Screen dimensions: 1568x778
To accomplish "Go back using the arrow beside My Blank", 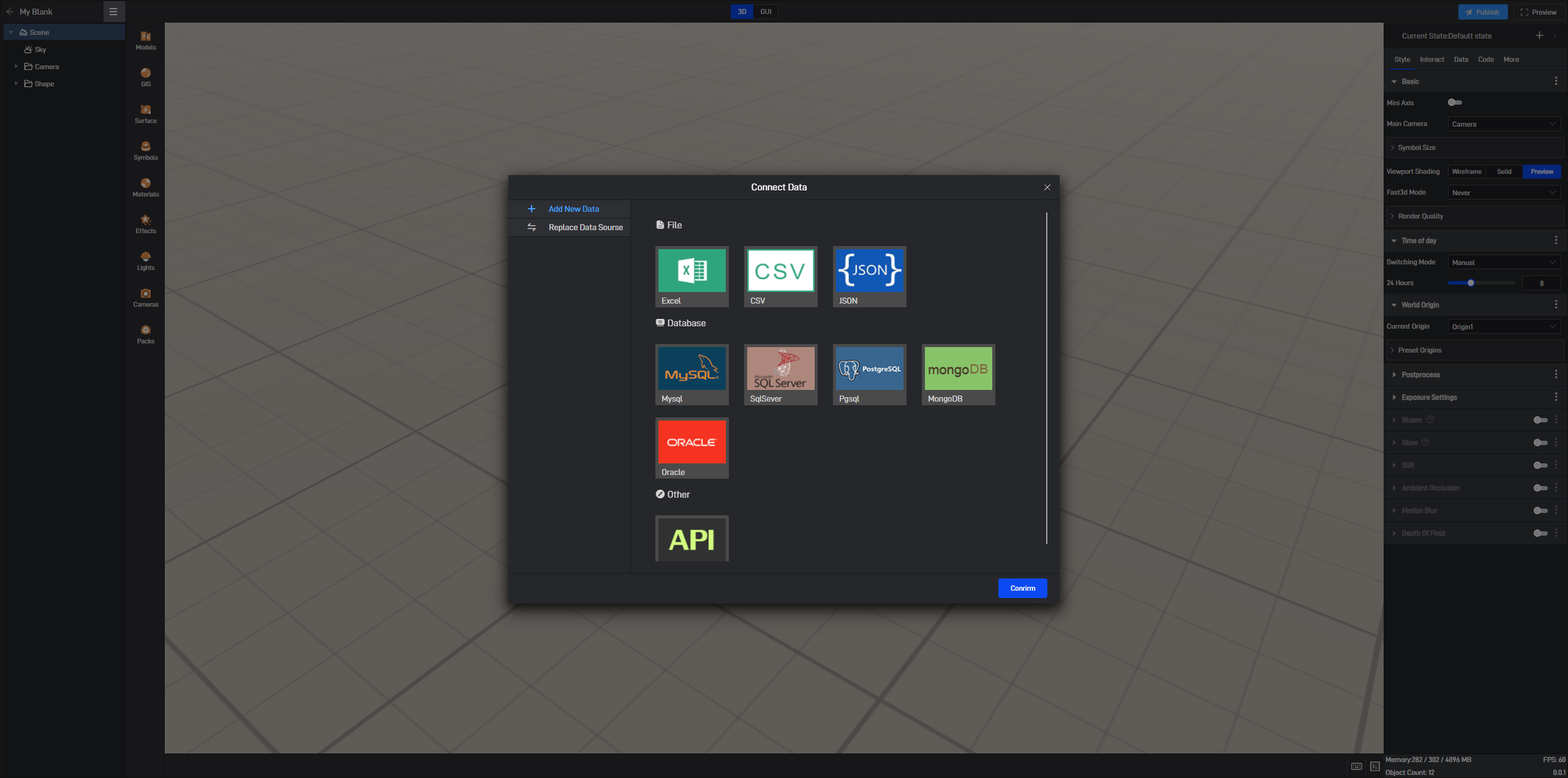I will tap(10, 12).
